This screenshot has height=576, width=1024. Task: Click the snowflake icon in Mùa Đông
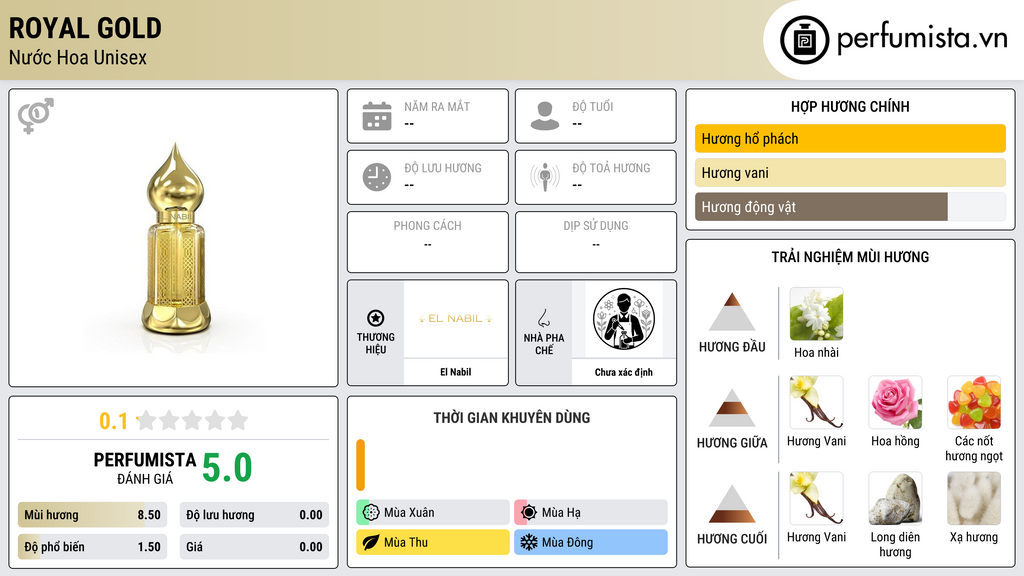point(529,542)
